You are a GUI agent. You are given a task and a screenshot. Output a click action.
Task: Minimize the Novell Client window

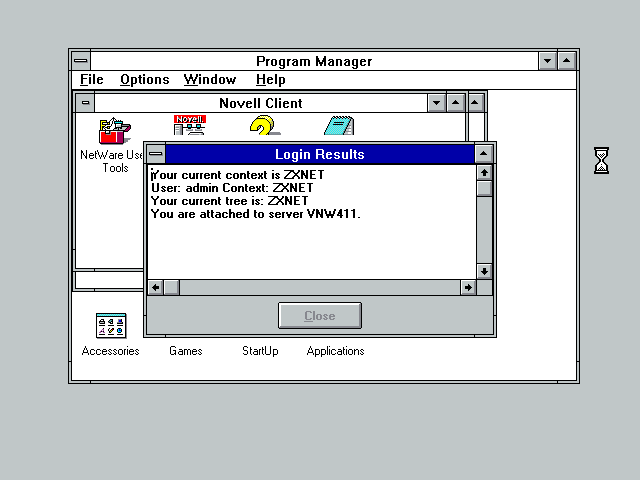coord(436,103)
